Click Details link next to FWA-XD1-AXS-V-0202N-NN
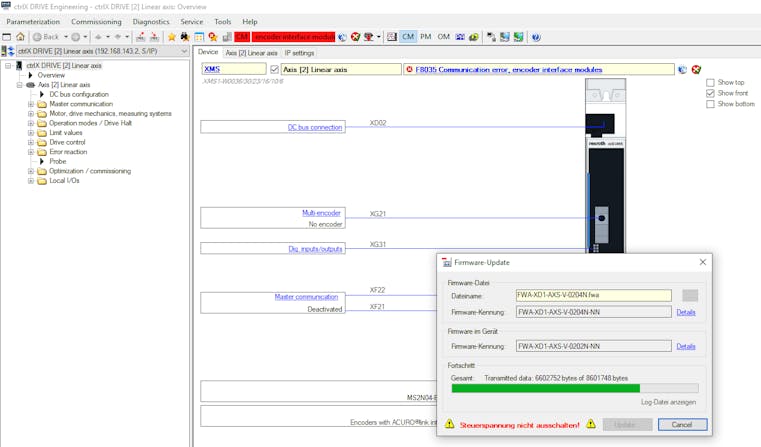The image size is (761, 447). pos(686,346)
